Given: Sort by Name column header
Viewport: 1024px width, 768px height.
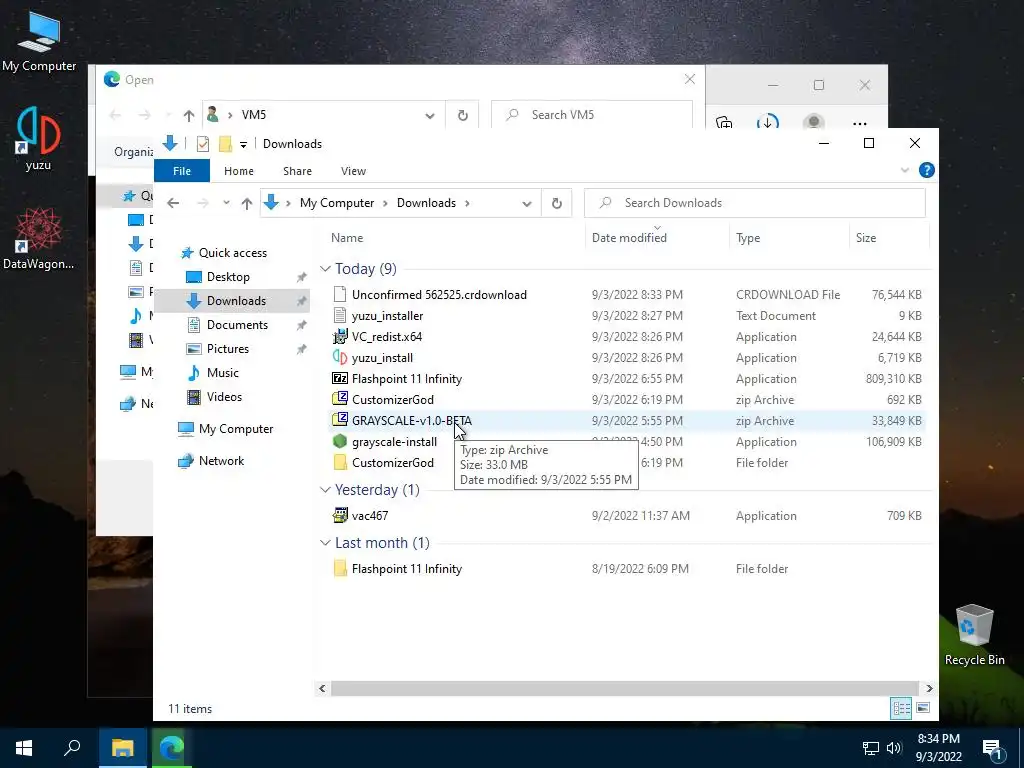Looking at the screenshot, I should click(347, 238).
